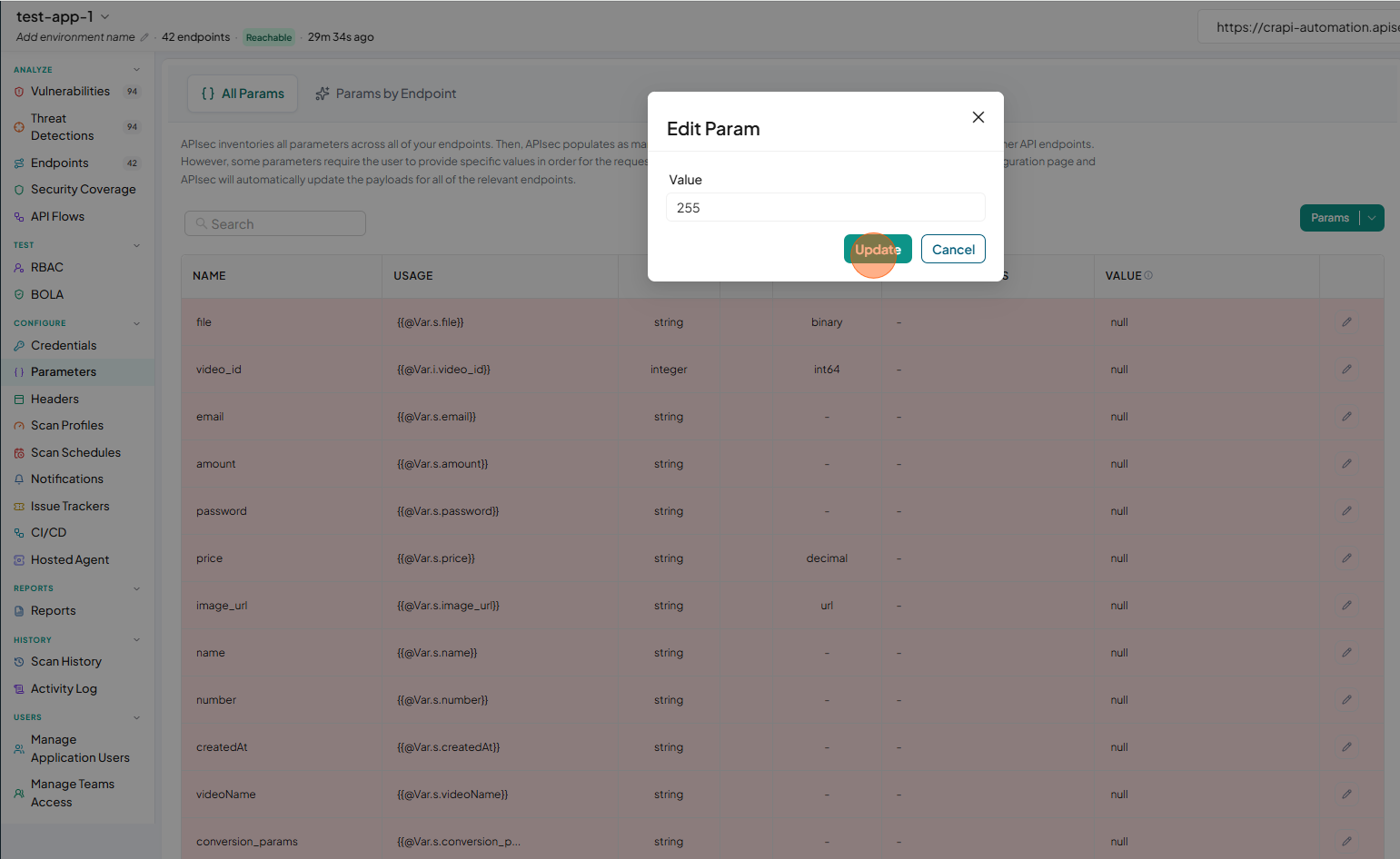
Task: Click the Scan Schedules calendar icon
Action: coord(19,453)
